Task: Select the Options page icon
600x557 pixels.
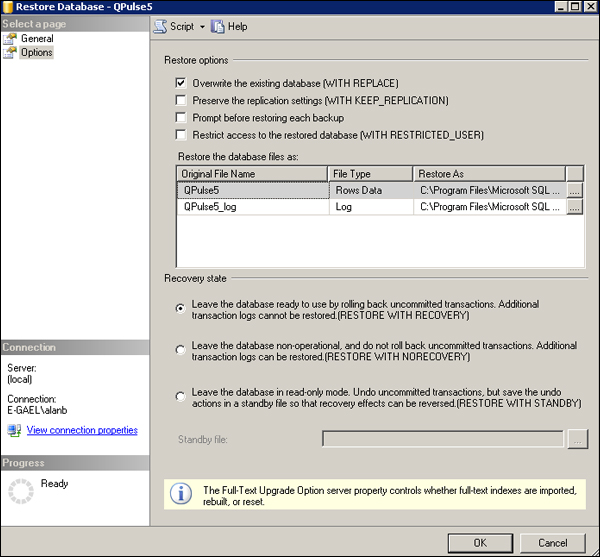Action: click(x=10, y=52)
